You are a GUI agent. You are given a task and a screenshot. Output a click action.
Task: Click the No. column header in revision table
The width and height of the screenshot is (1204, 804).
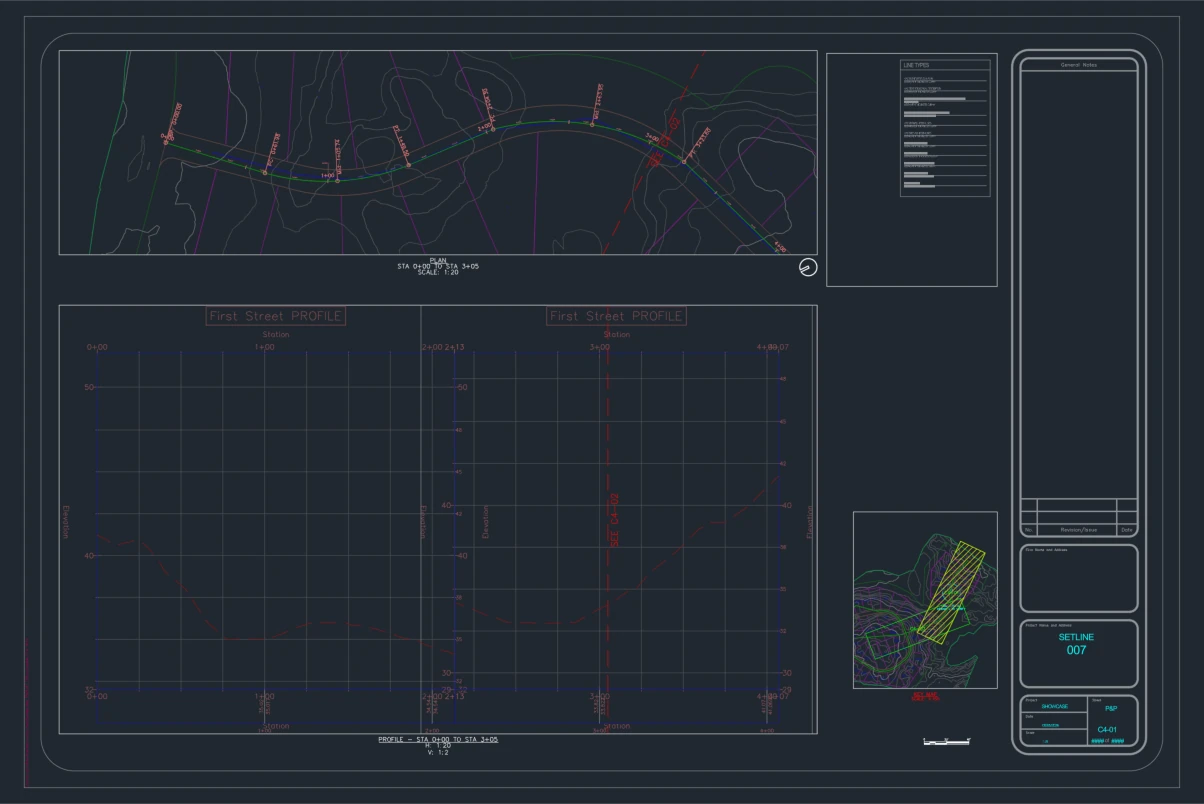tap(1029, 530)
